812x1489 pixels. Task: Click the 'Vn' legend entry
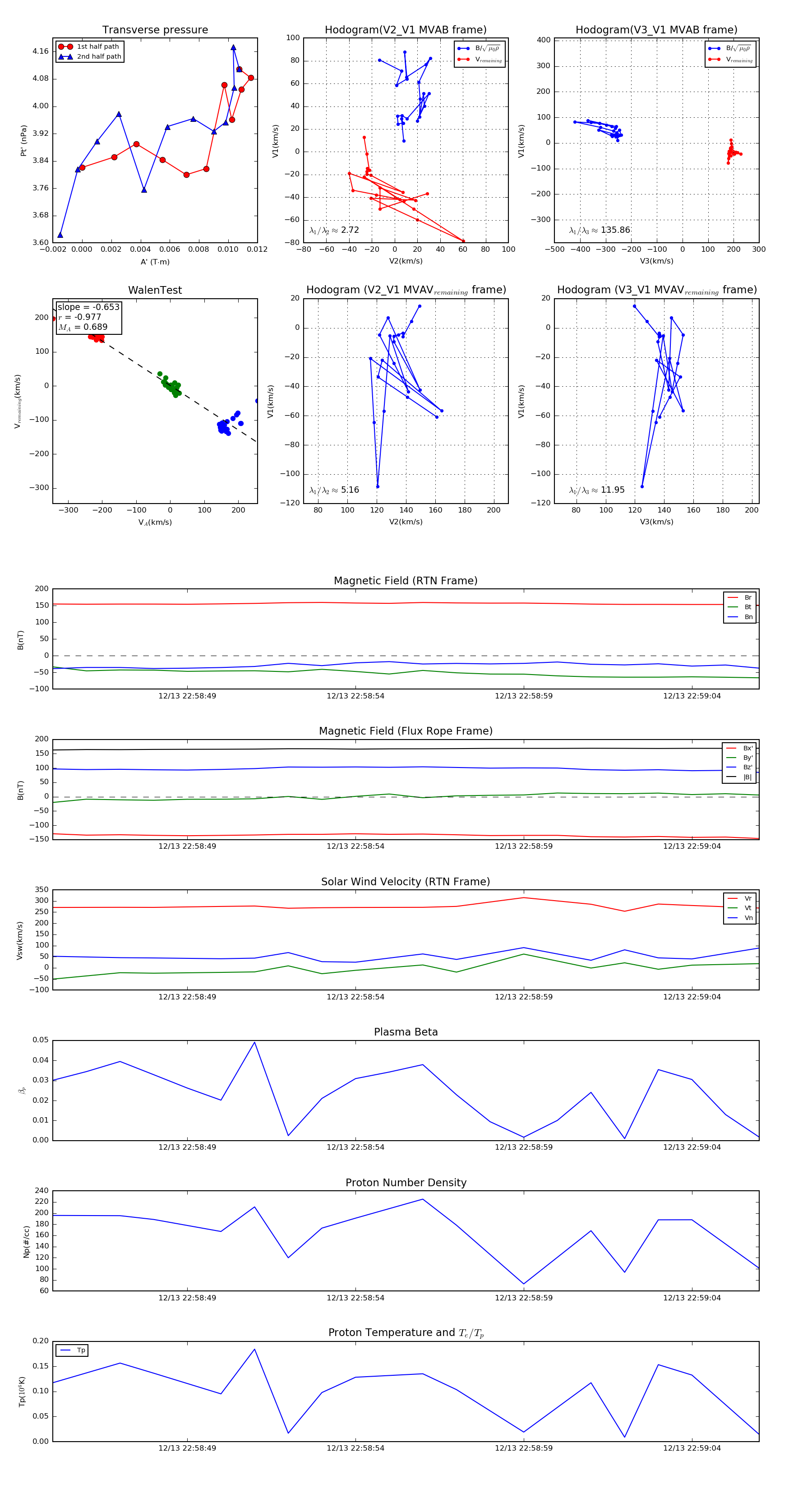coord(740,918)
